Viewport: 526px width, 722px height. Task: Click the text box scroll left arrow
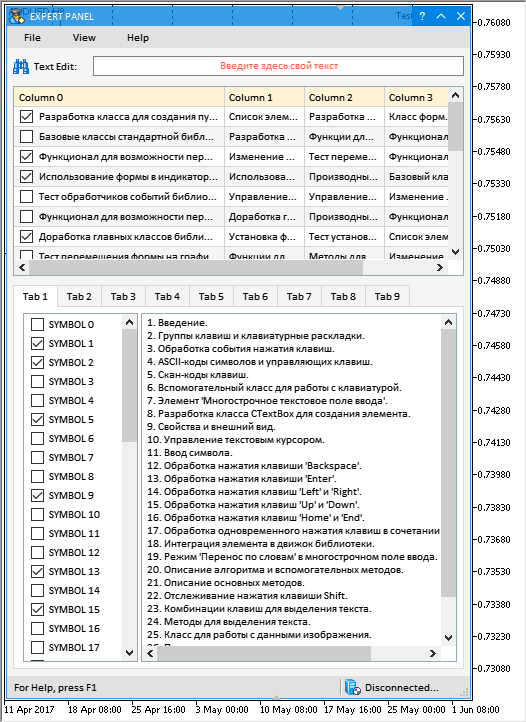point(150,653)
